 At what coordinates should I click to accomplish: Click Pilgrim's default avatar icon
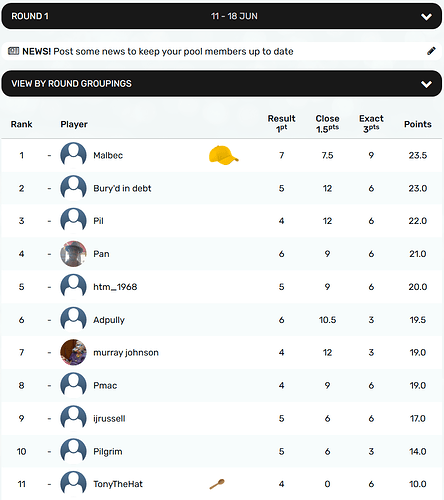tap(73, 451)
